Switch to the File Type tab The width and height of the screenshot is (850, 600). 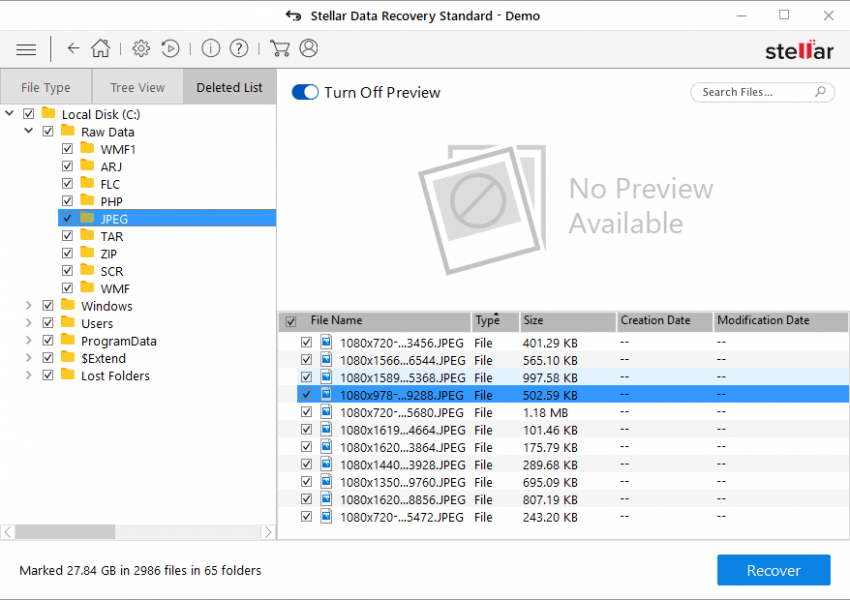[46, 87]
